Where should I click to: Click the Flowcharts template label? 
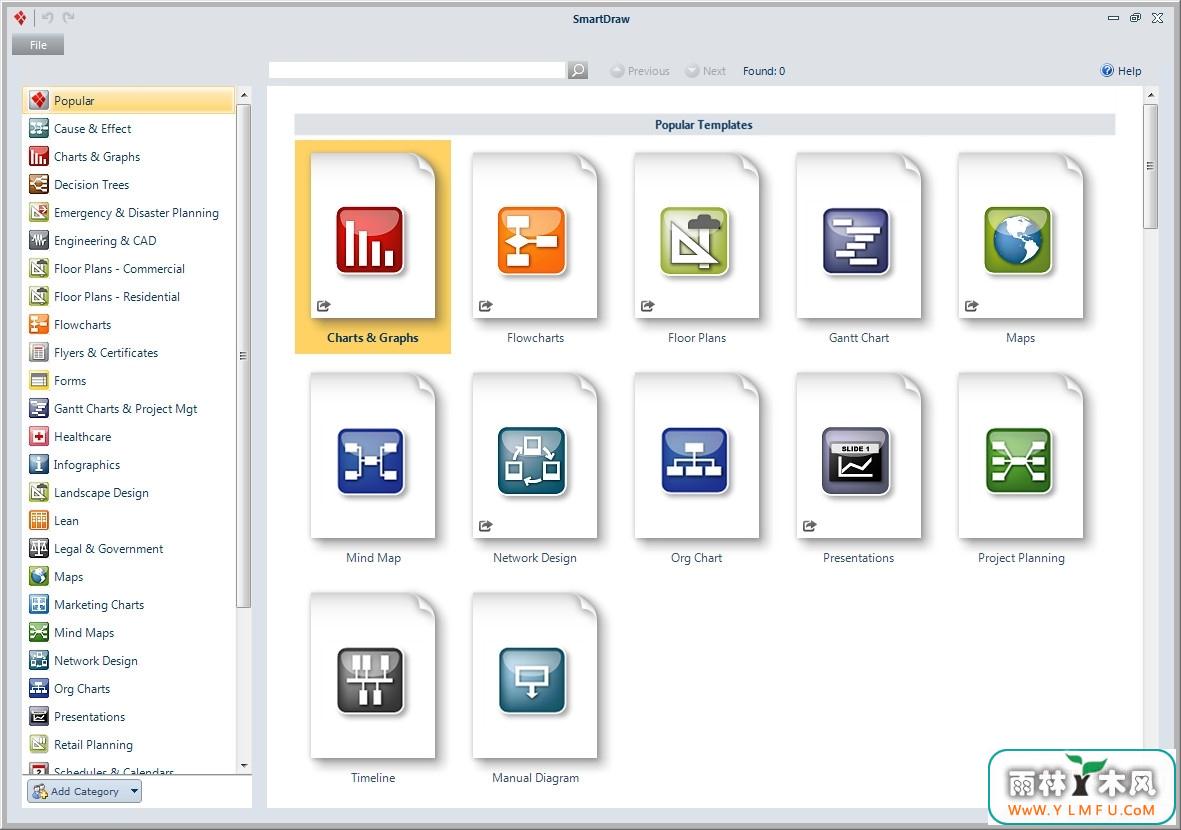click(535, 338)
